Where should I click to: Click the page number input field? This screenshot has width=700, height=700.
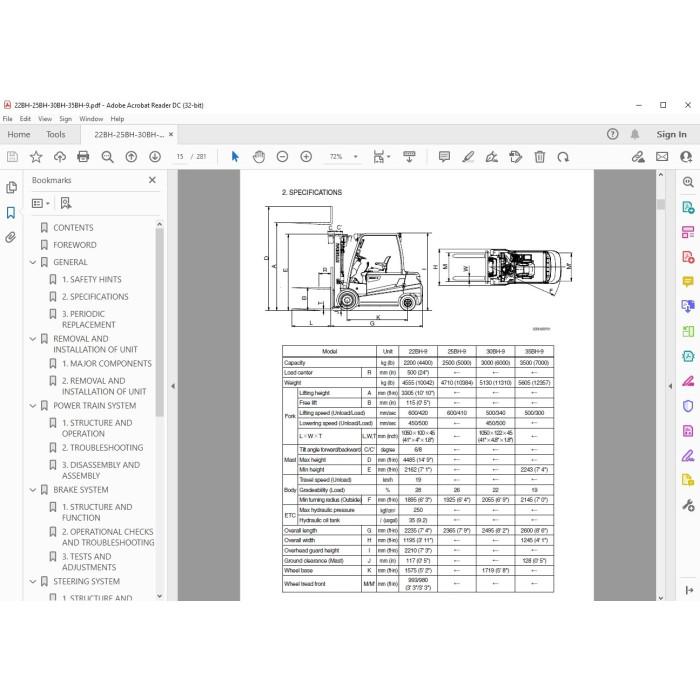click(x=180, y=157)
